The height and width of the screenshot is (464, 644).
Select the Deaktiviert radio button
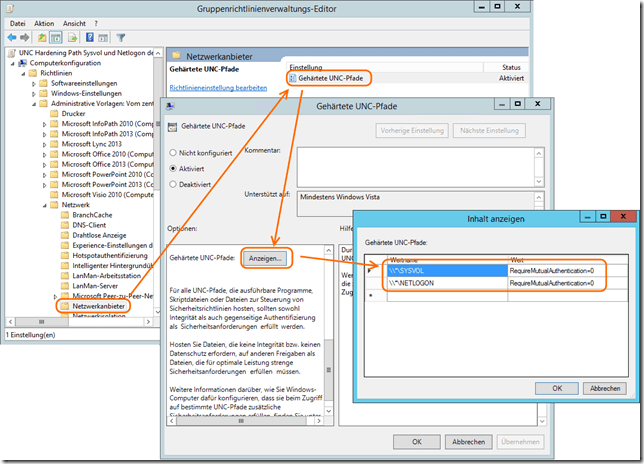click(173, 185)
